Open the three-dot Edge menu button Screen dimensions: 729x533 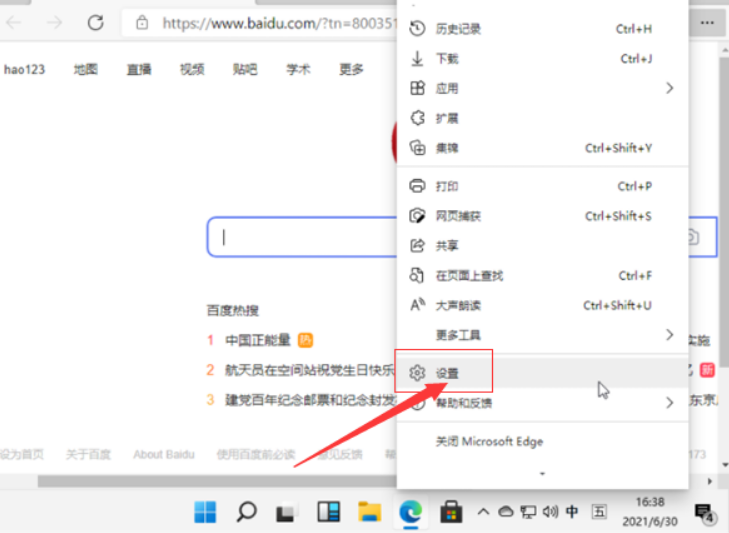(707, 22)
